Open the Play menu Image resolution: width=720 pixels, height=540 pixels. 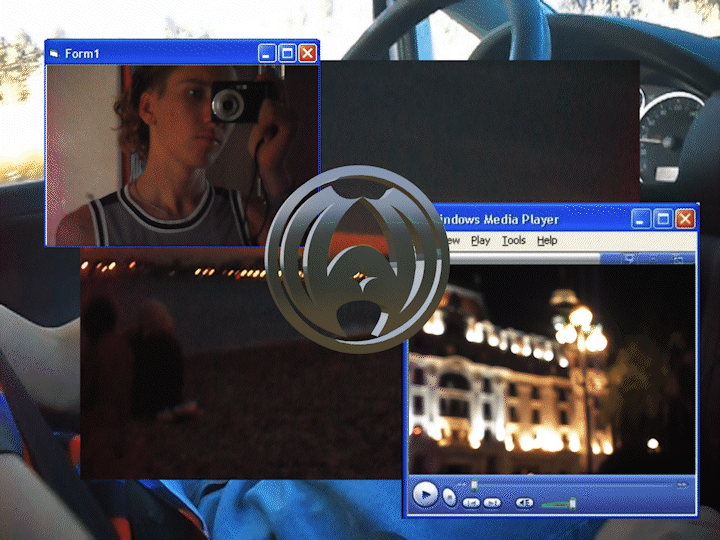pos(481,241)
